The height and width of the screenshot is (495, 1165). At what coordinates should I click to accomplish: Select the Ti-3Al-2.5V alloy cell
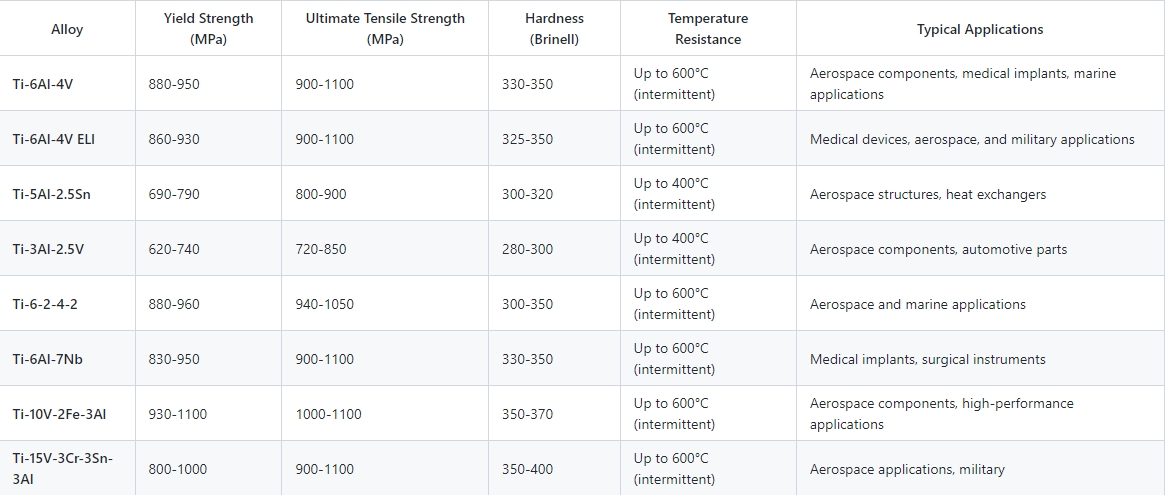(x=48, y=249)
